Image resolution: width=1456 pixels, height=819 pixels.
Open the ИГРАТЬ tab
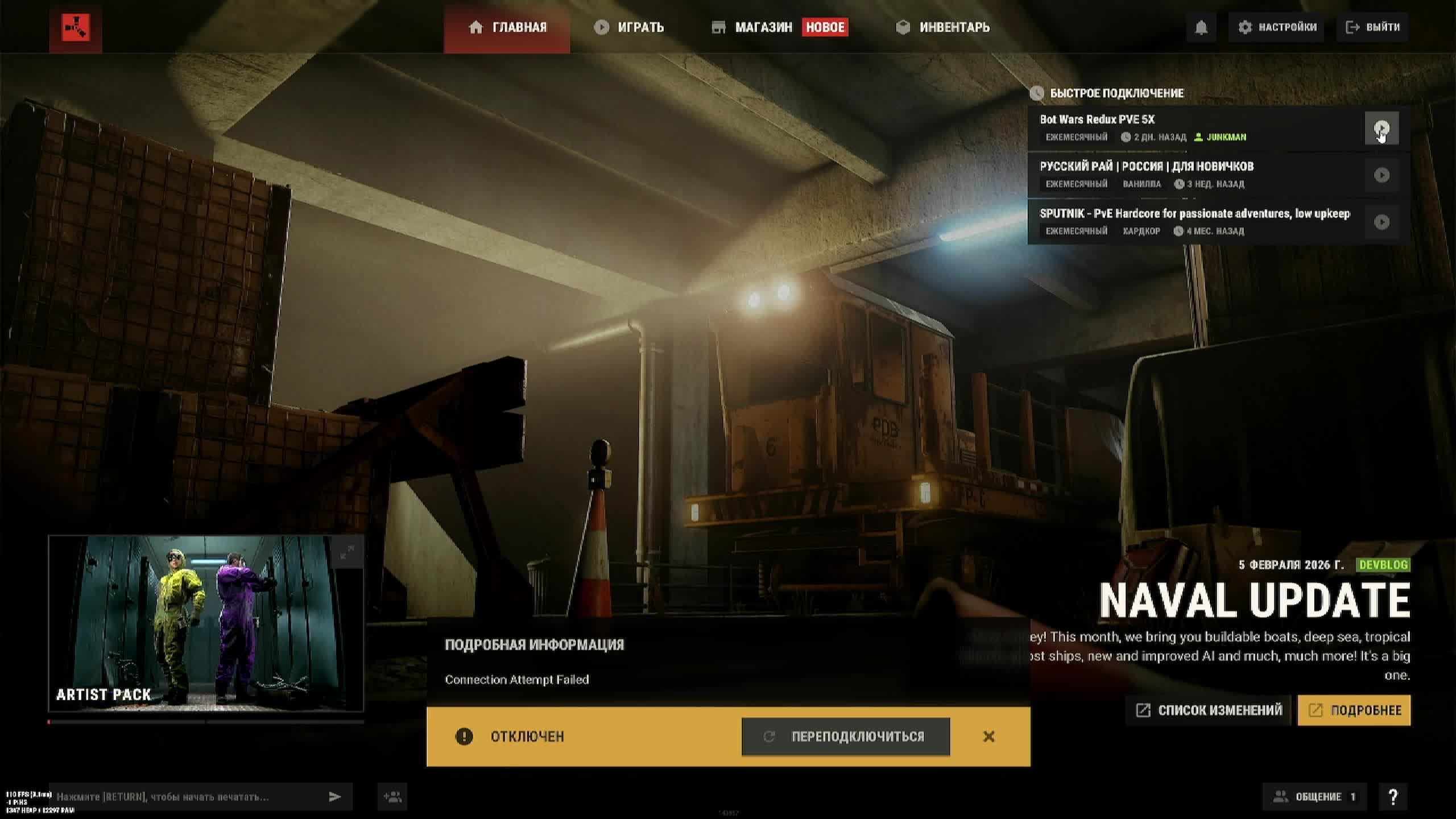629,27
